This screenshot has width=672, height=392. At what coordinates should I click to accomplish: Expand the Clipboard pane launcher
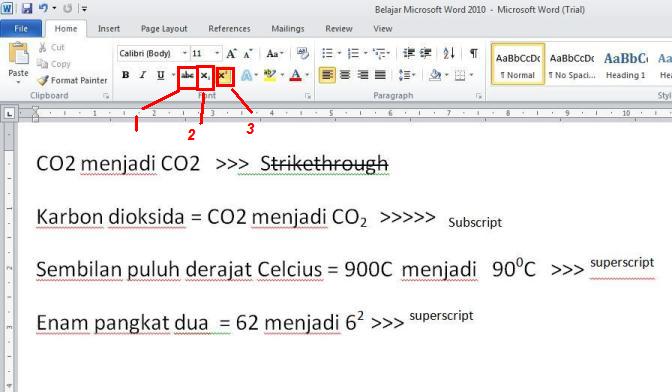click(105, 96)
